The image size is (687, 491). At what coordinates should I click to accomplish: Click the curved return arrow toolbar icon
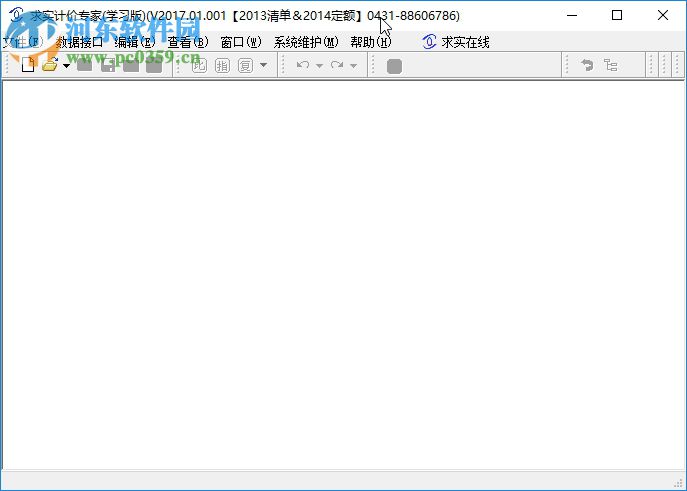click(x=587, y=65)
